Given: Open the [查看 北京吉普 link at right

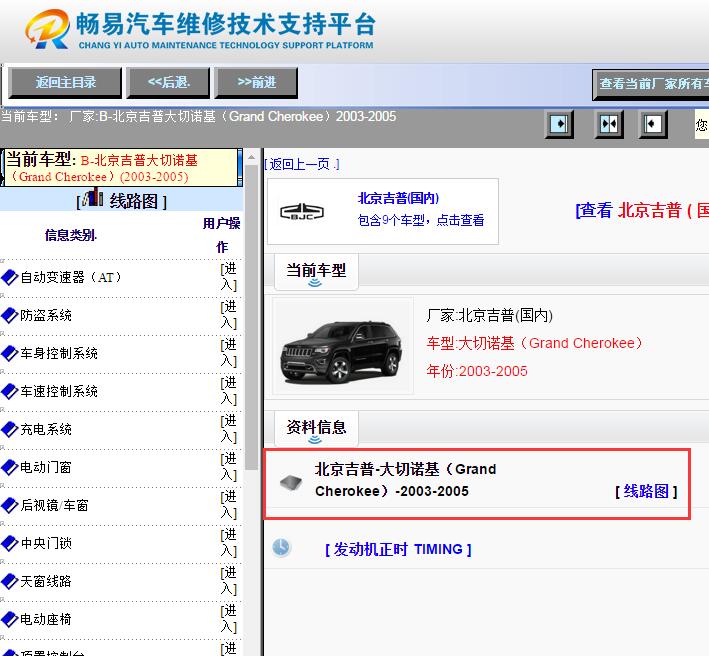Looking at the screenshot, I should point(642,210).
